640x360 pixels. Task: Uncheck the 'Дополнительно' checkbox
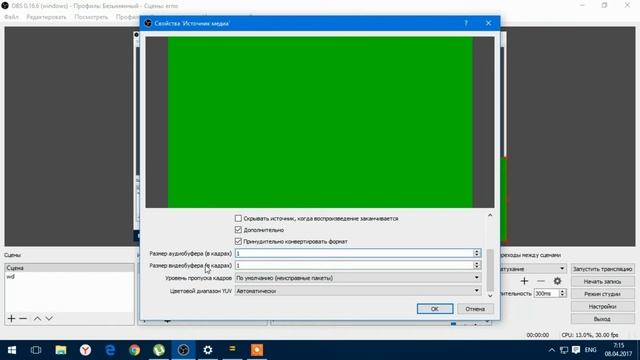(238, 230)
